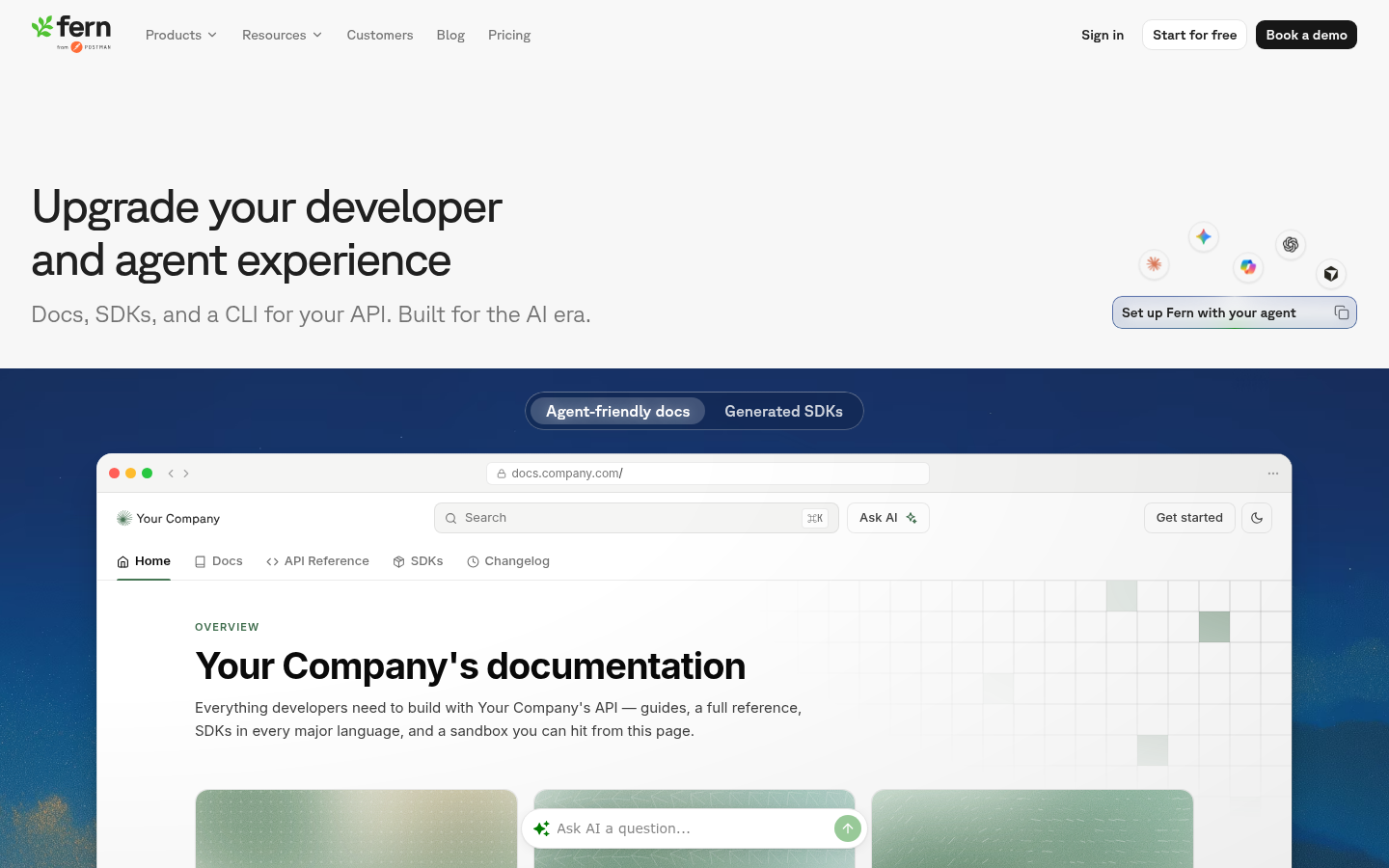Open the three-dot menu in the mock browser
1389x868 pixels.
pos(1273,474)
